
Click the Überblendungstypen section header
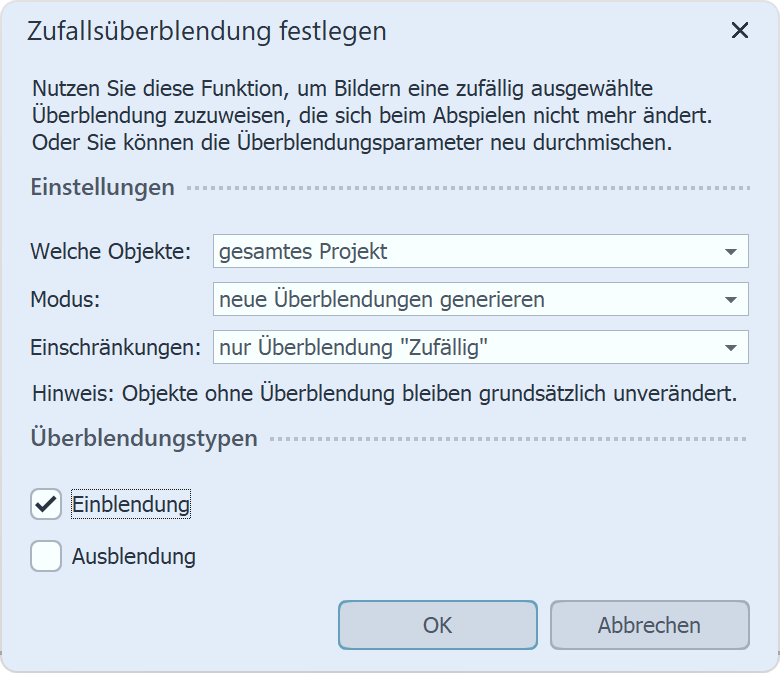[x=144, y=438]
